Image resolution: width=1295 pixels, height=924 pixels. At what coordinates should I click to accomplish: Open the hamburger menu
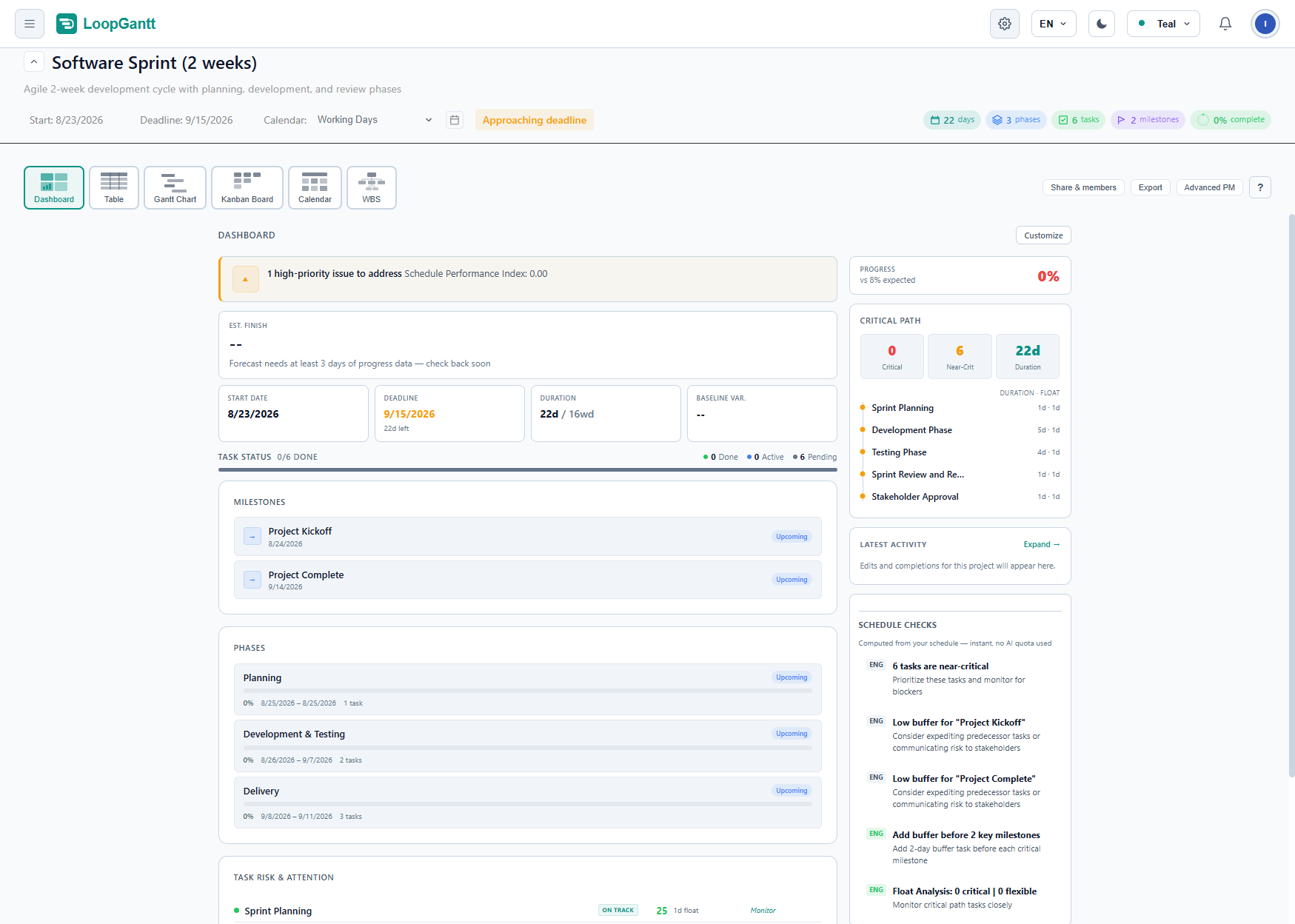(30, 24)
